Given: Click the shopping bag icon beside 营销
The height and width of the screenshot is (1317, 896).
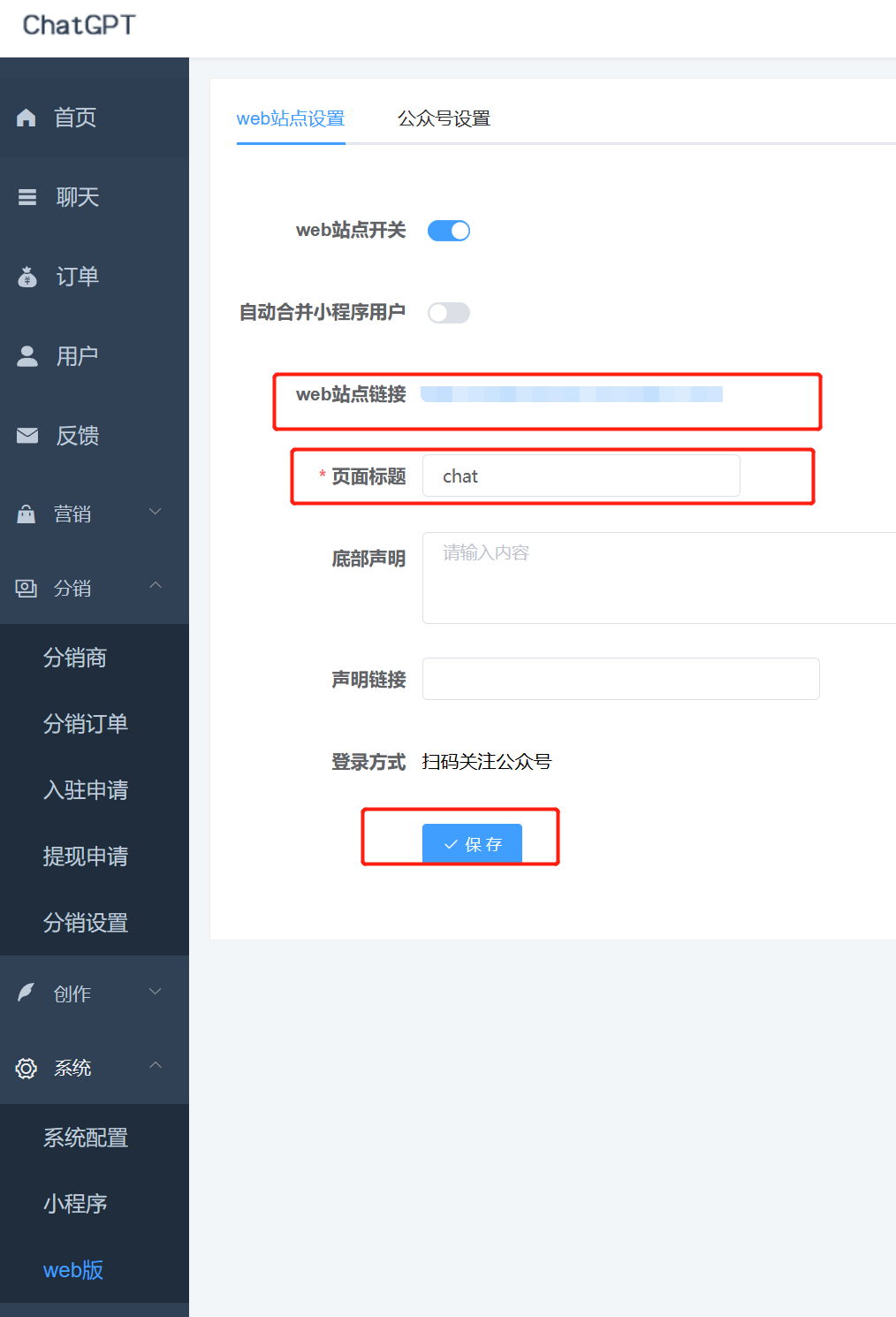Looking at the screenshot, I should pos(27,514).
